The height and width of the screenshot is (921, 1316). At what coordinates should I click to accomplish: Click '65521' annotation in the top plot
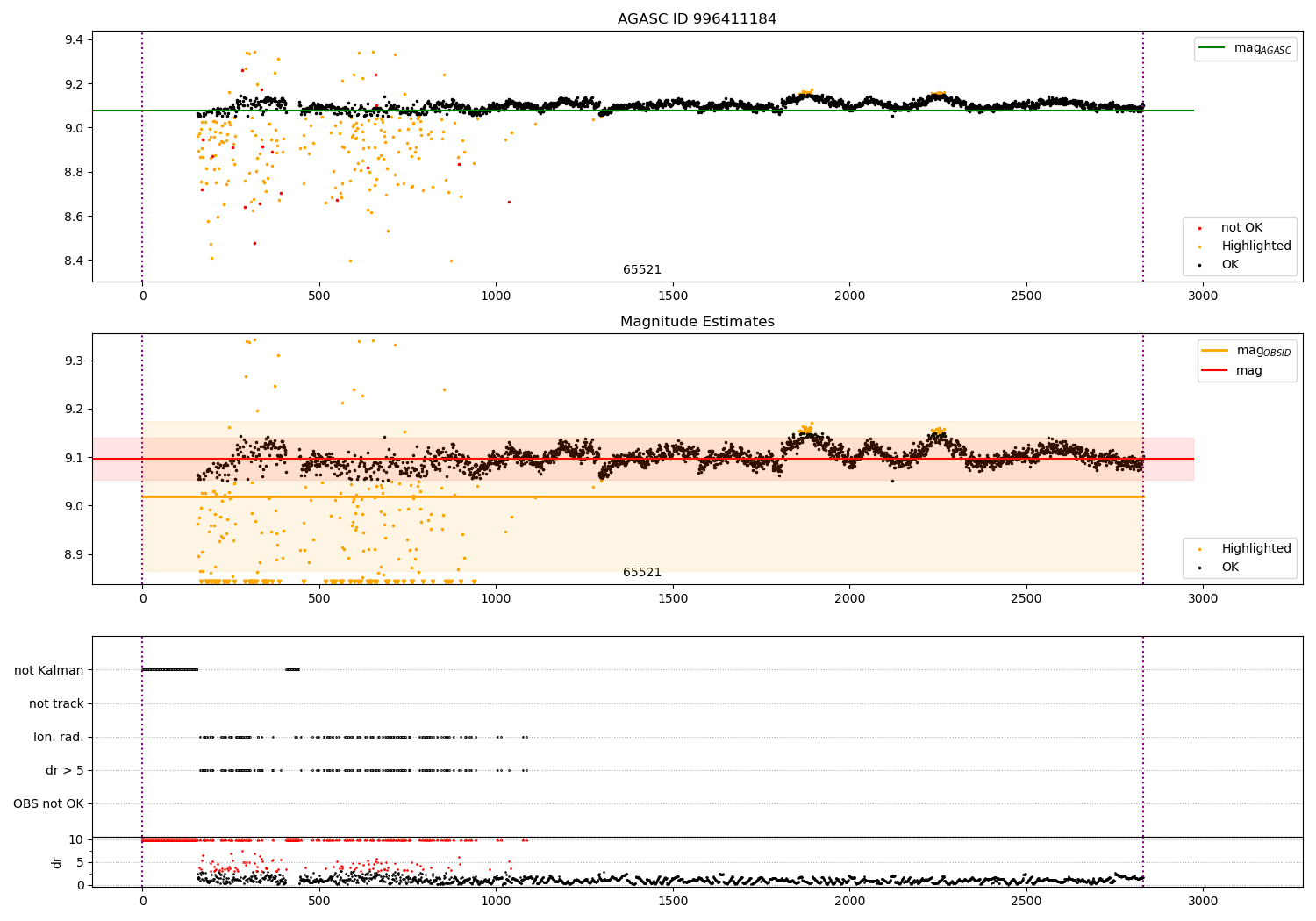(642, 270)
